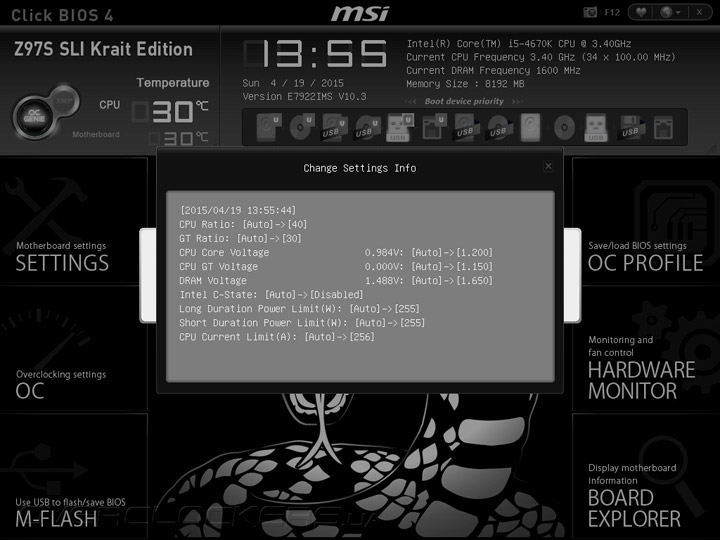The image size is (720, 540).
Task: Select the legacy USB hard disk boot icon
Action: (466, 127)
